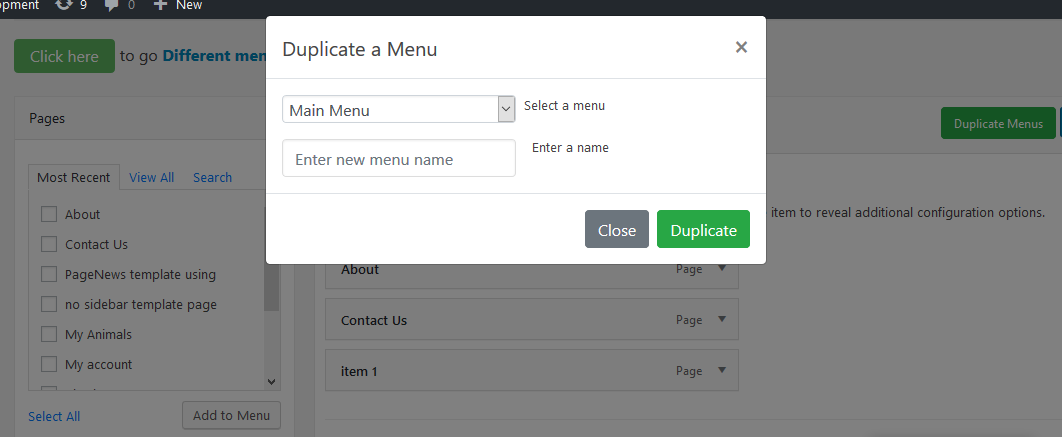Click the pages list scrollbar down arrow
This screenshot has width=1062, height=437.
pos(272,382)
